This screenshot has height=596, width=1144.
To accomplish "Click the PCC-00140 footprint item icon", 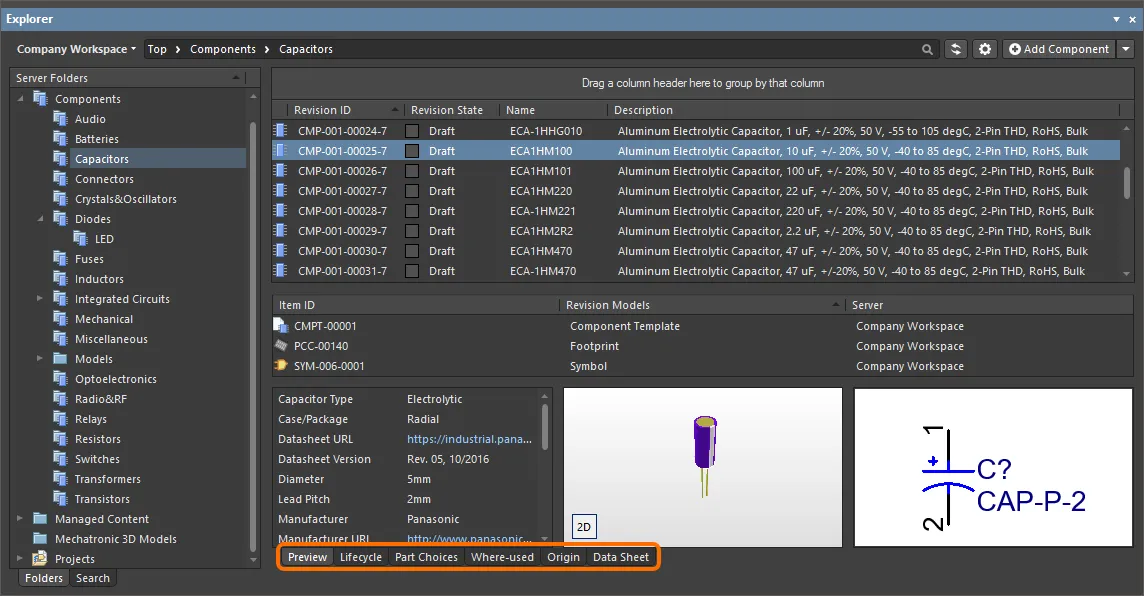I will (281, 346).
